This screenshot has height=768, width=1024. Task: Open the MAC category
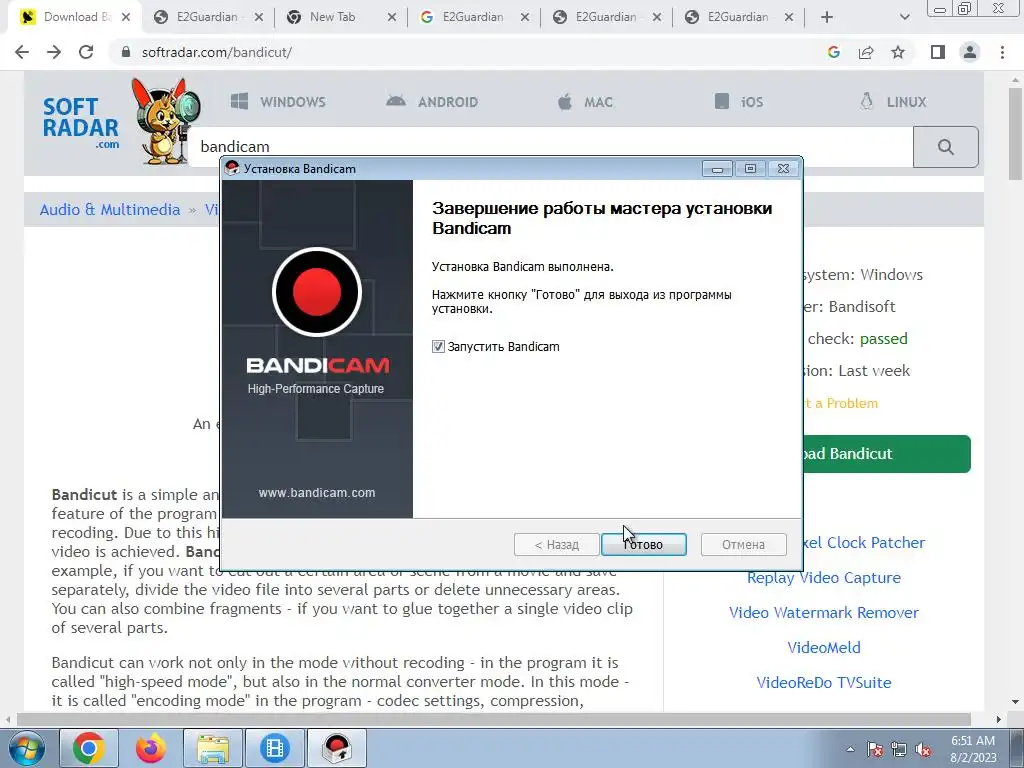pyautogui.click(x=585, y=102)
